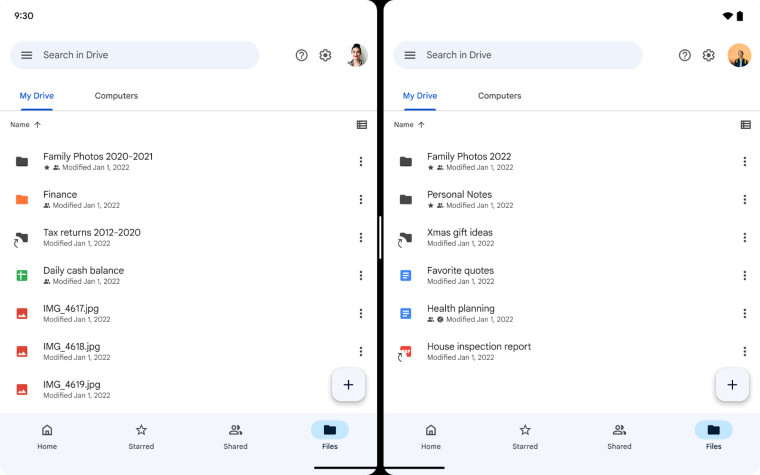
Task: Go to Starred in left bottom navigation
Action: tap(141, 436)
